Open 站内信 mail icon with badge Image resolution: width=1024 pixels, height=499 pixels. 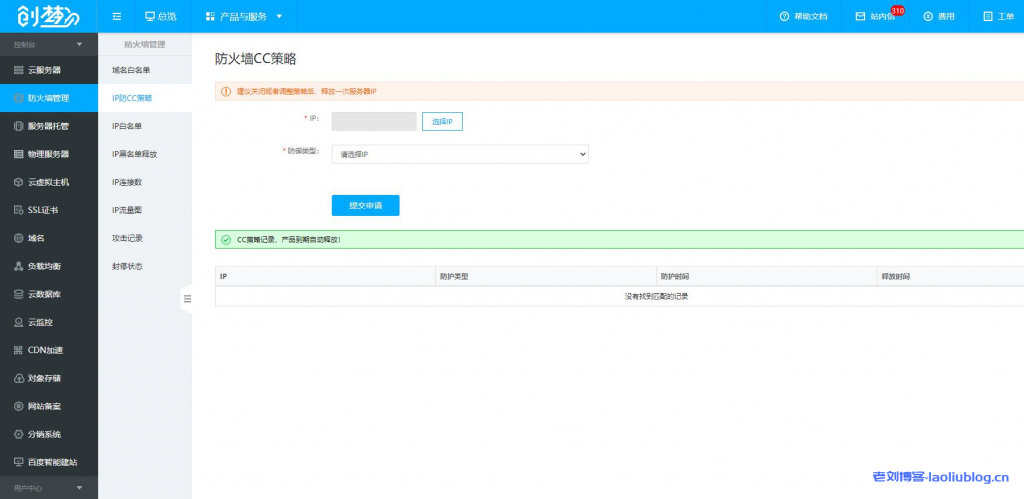(861, 17)
